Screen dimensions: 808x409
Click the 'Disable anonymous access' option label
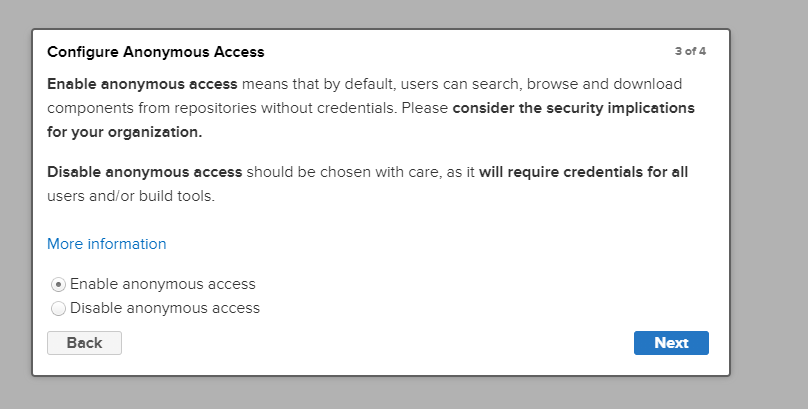[164, 308]
